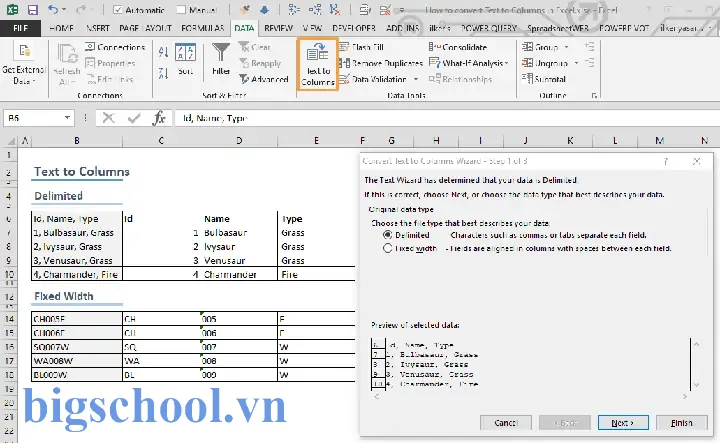Confirm formula bar entry checkmark icon
The height and width of the screenshot is (443, 720).
(x=134, y=118)
